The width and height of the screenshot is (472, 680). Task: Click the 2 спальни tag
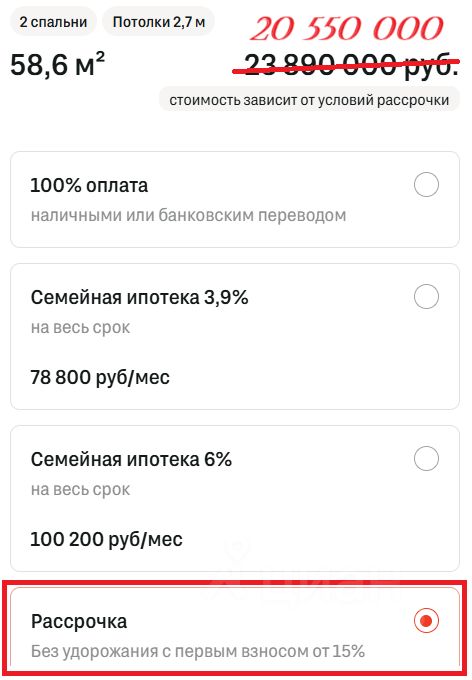click(x=53, y=22)
